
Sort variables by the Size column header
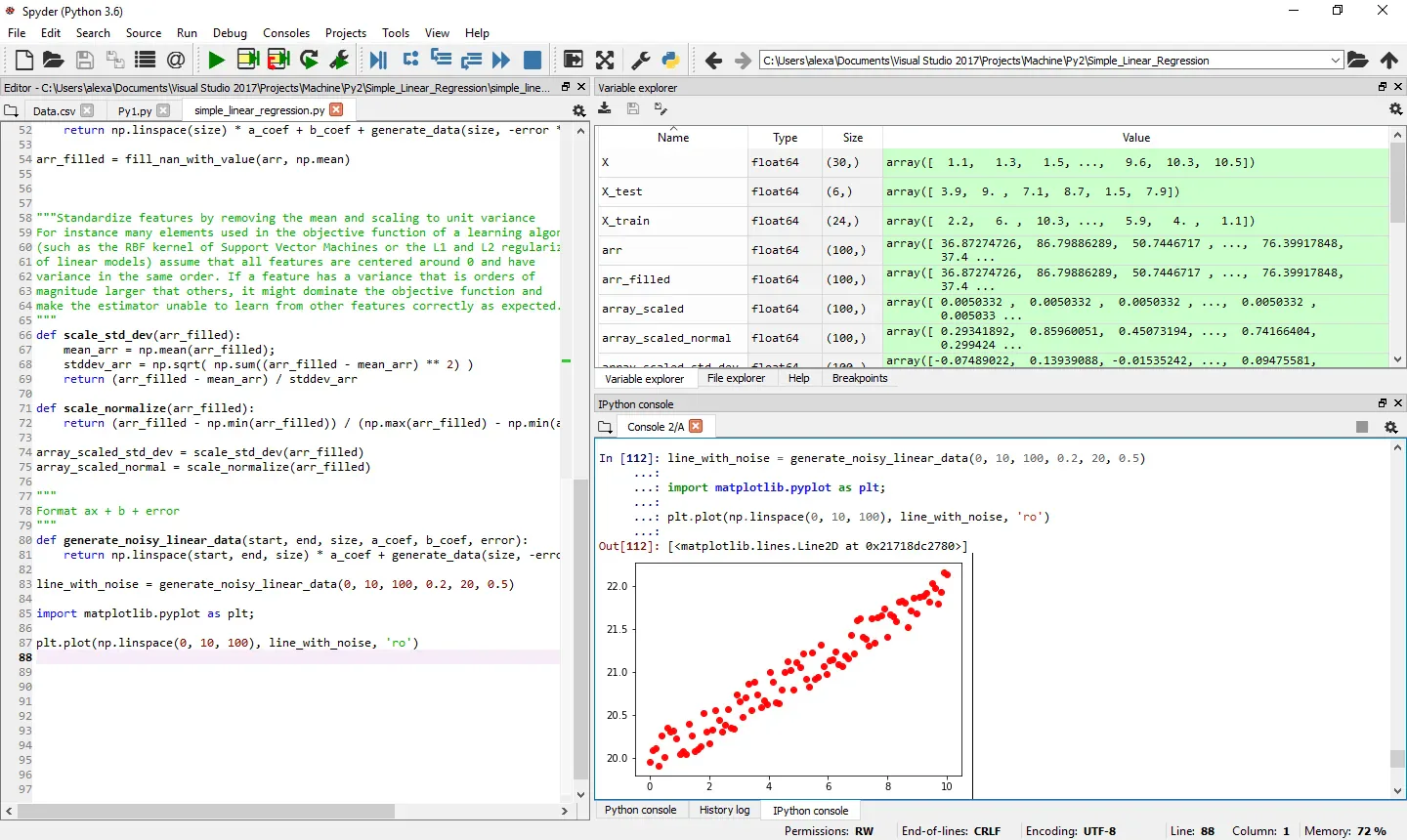pos(852,138)
